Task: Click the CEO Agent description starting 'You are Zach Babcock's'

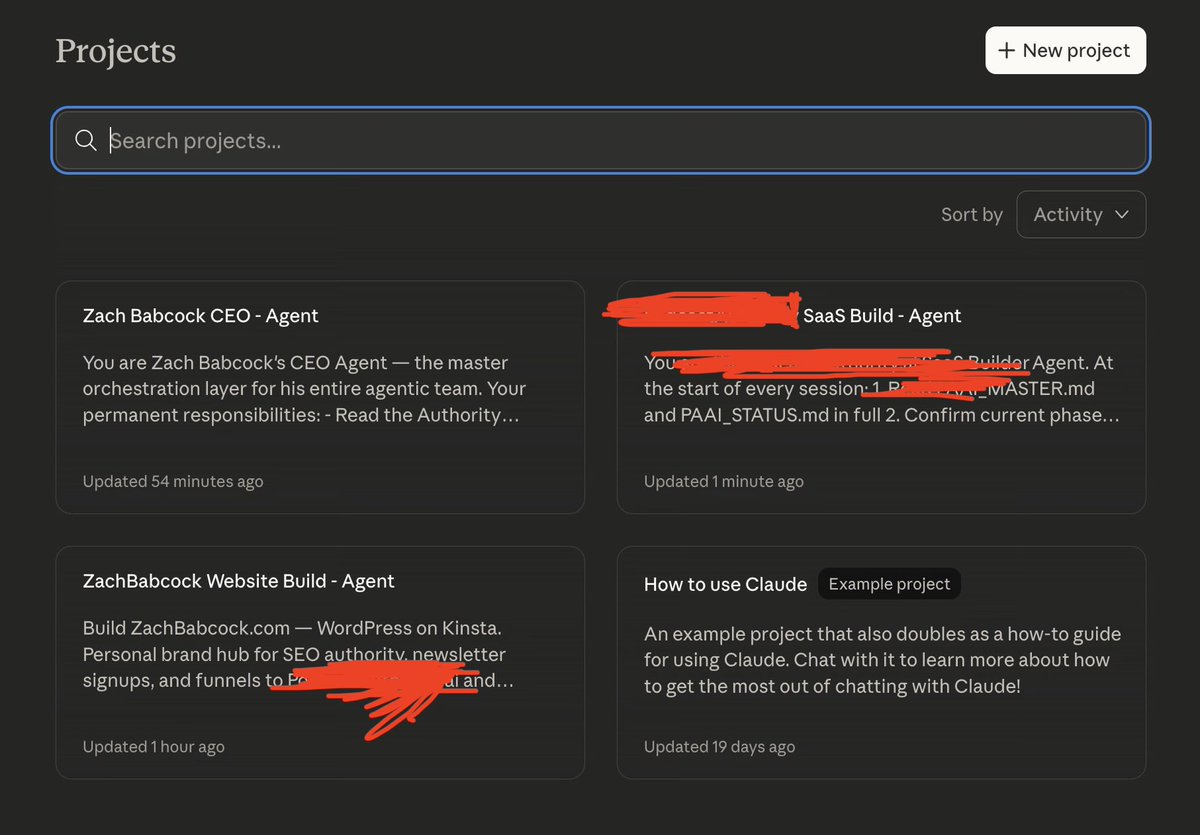Action: click(304, 388)
